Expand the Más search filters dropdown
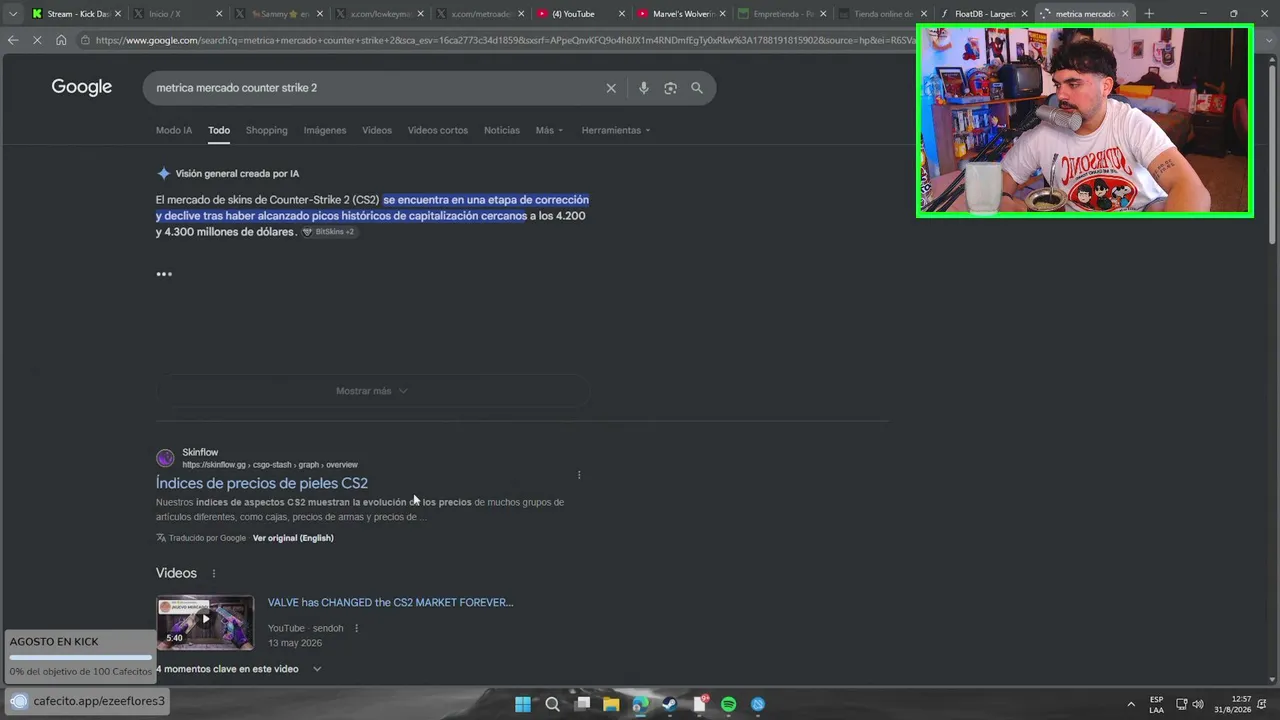 coord(549,130)
